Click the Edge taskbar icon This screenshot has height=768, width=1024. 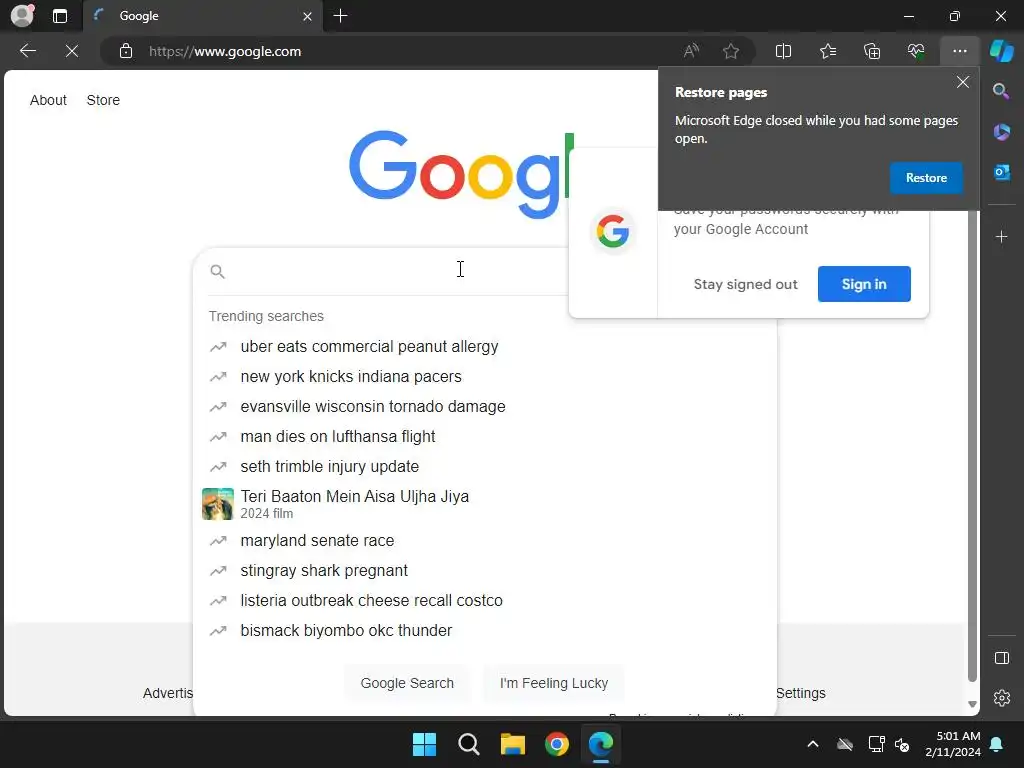(x=601, y=744)
